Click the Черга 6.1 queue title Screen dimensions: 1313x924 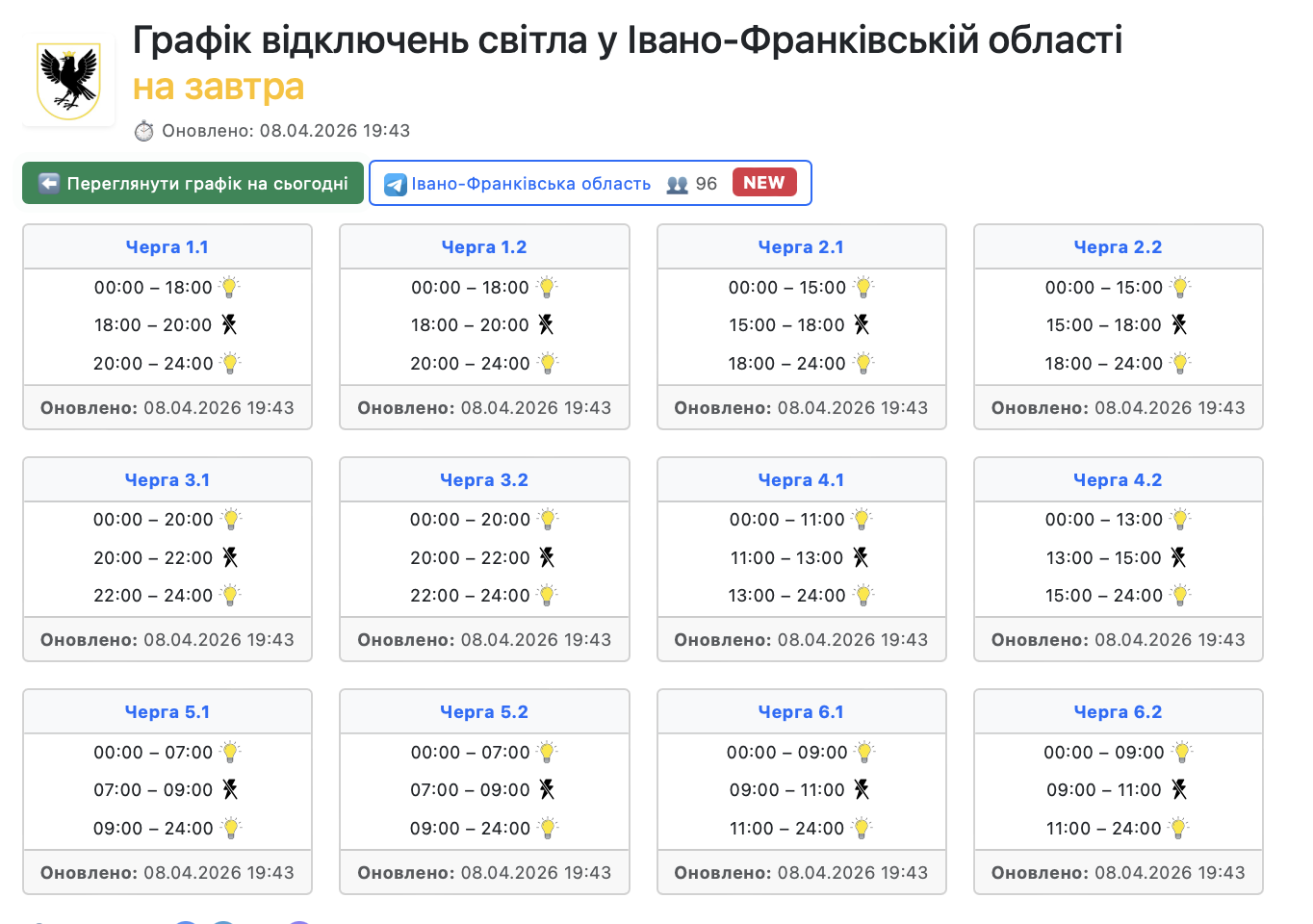tap(801, 712)
